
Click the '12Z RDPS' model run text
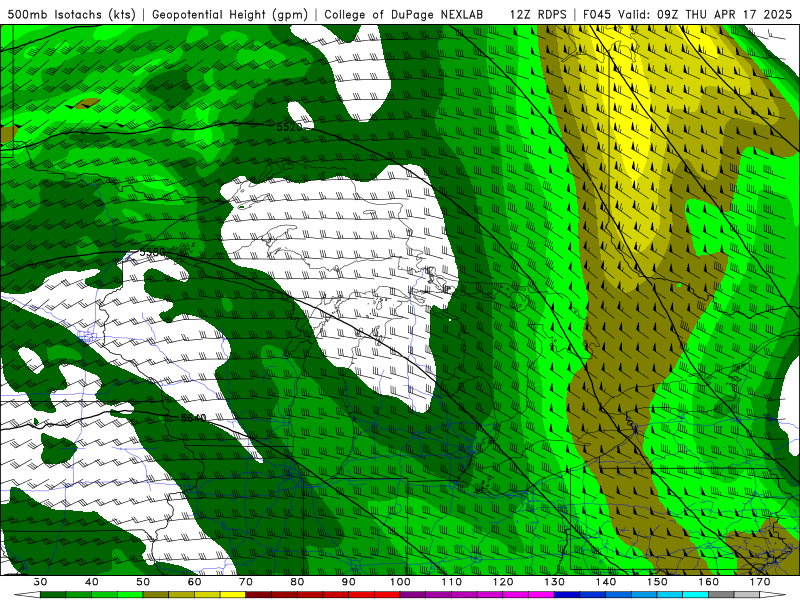coord(538,14)
